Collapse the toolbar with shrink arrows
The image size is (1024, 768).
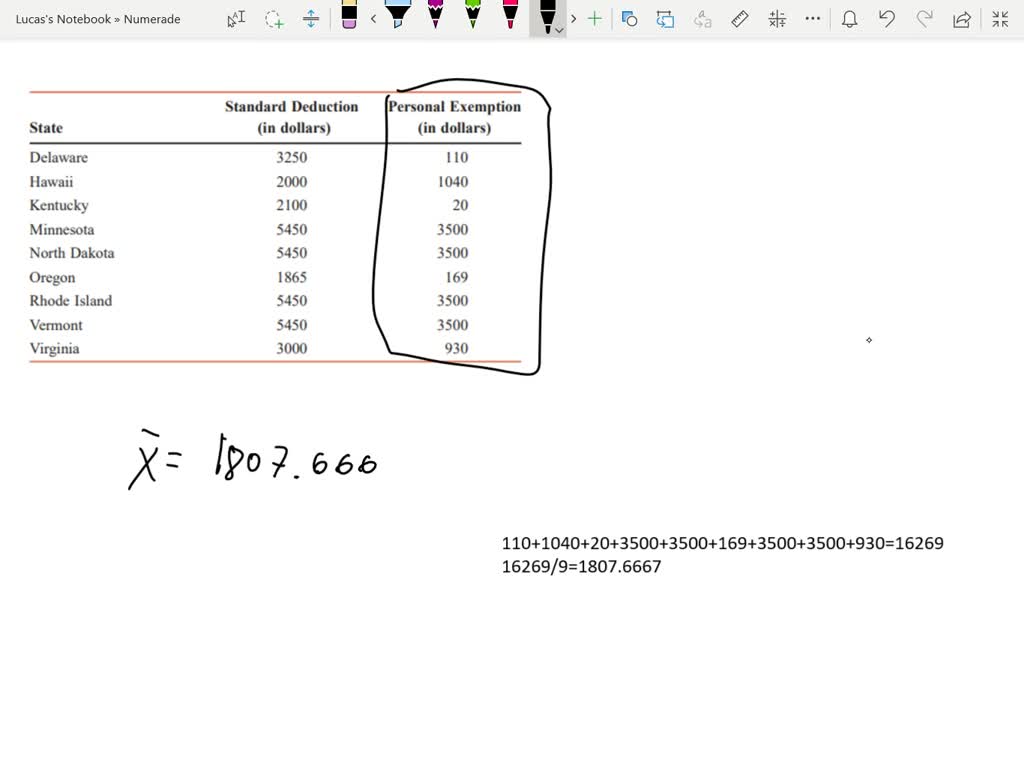(x=1000, y=18)
